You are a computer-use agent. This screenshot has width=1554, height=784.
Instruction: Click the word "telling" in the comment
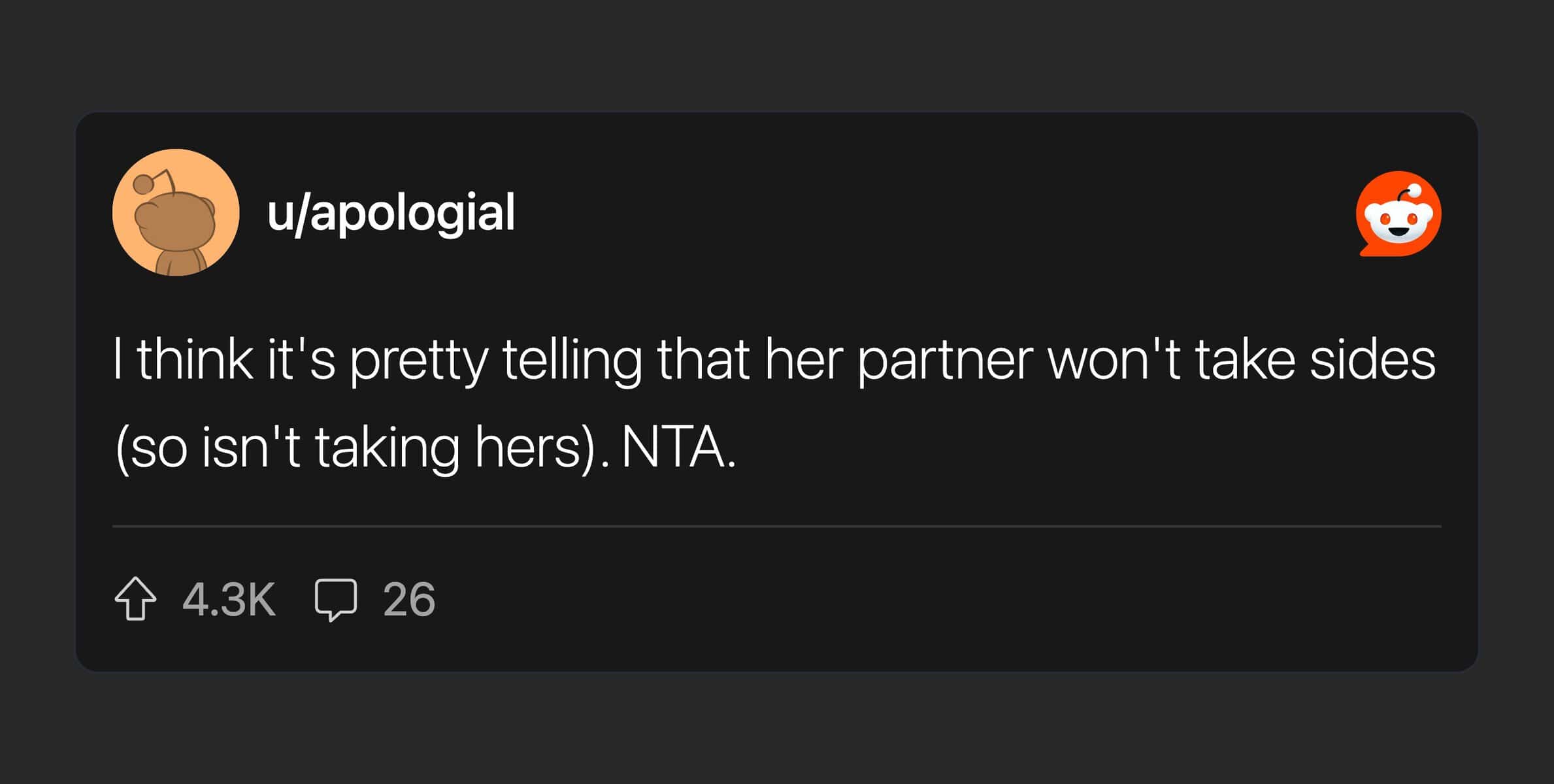572,360
